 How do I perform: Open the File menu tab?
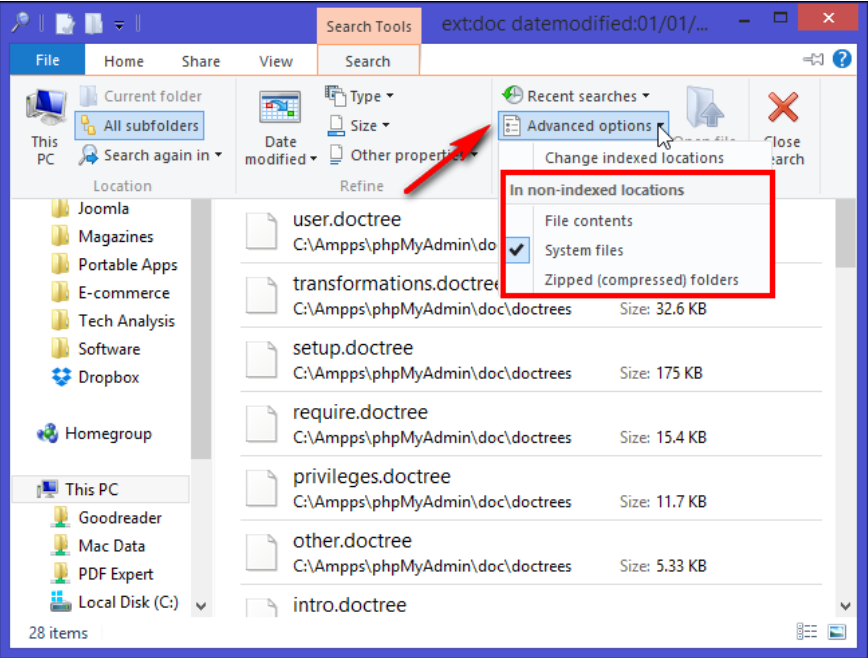(48, 60)
